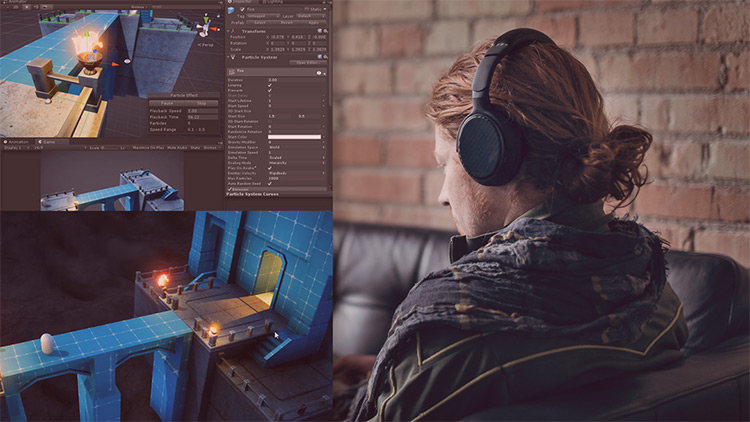Open Particle System settings gear icon
Viewport: 750px width, 422px height.
(325, 57)
